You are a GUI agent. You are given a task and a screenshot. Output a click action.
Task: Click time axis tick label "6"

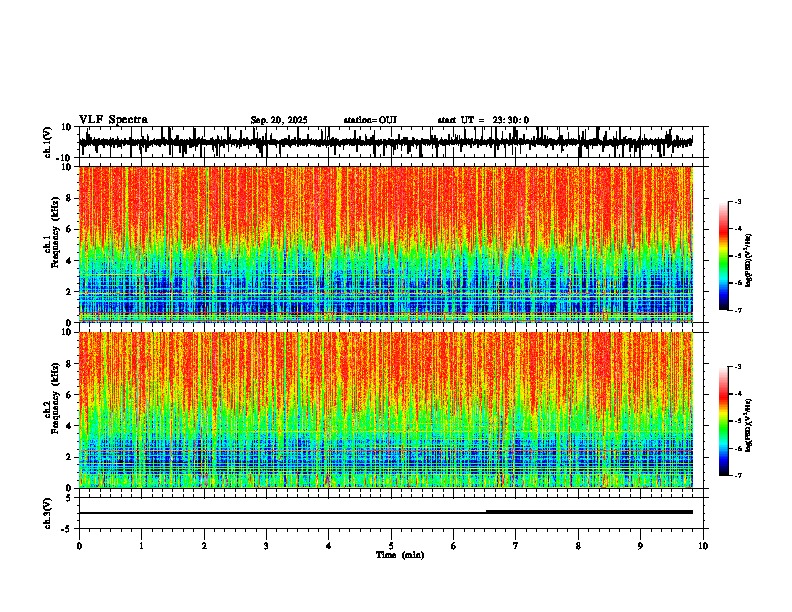[454, 546]
